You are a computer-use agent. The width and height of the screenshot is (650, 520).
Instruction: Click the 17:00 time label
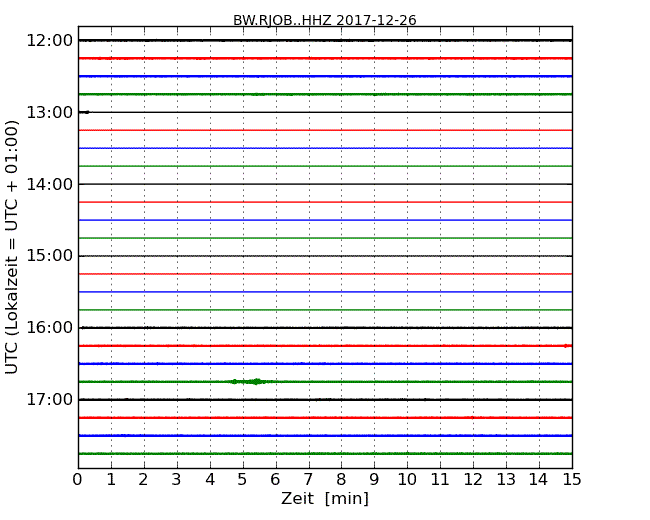pos(49,399)
